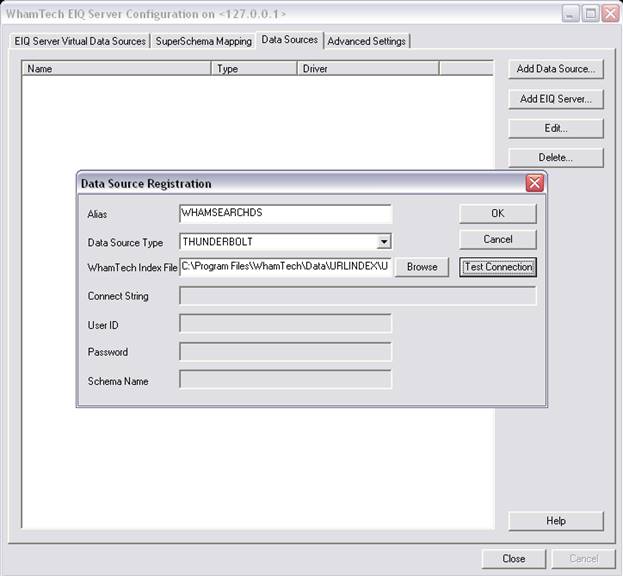Screen dimensions: 623x576
Task: Click the Edit button
Action: (556, 128)
